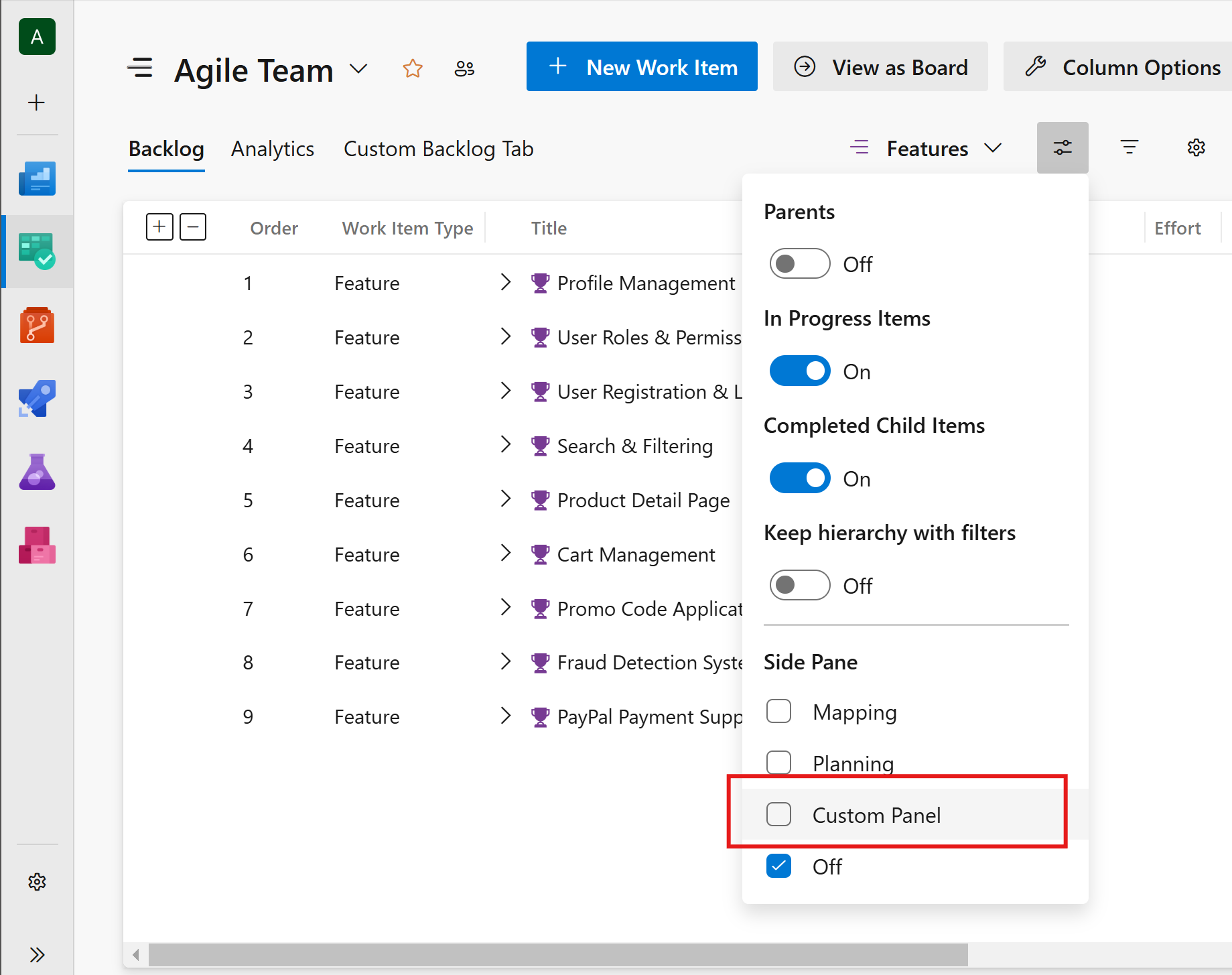The height and width of the screenshot is (975, 1232).
Task: Turn off the In Progress Items toggle
Action: (799, 371)
